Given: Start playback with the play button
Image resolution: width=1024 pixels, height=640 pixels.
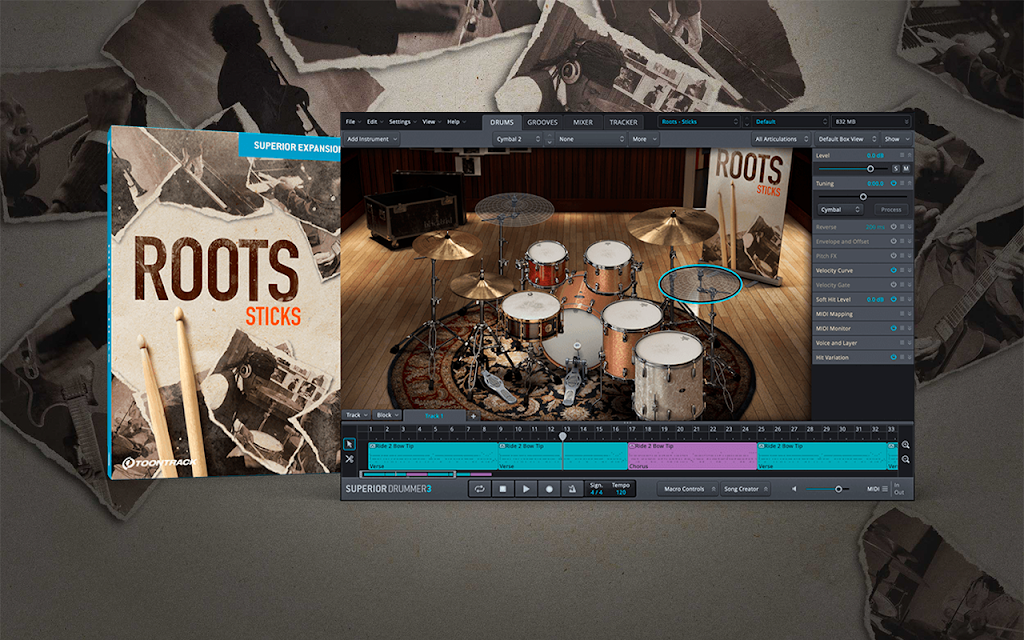Looking at the screenshot, I should tap(526, 488).
